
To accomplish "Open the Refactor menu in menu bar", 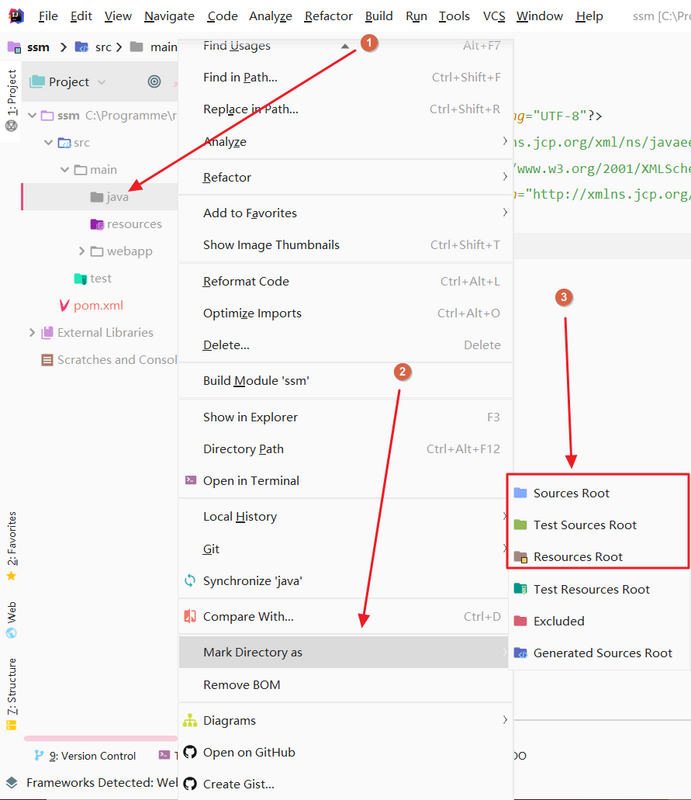I will click(328, 16).
